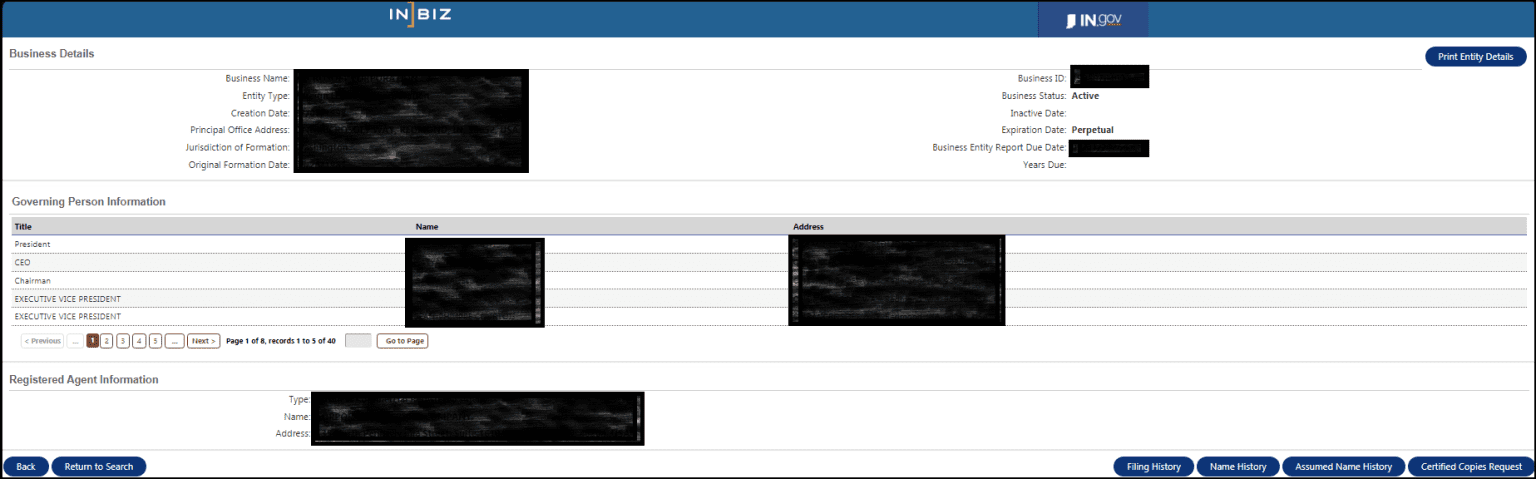Click ellipsis after page 5
Viewport: 1536px width, 479px height.
tap(174, 341)
